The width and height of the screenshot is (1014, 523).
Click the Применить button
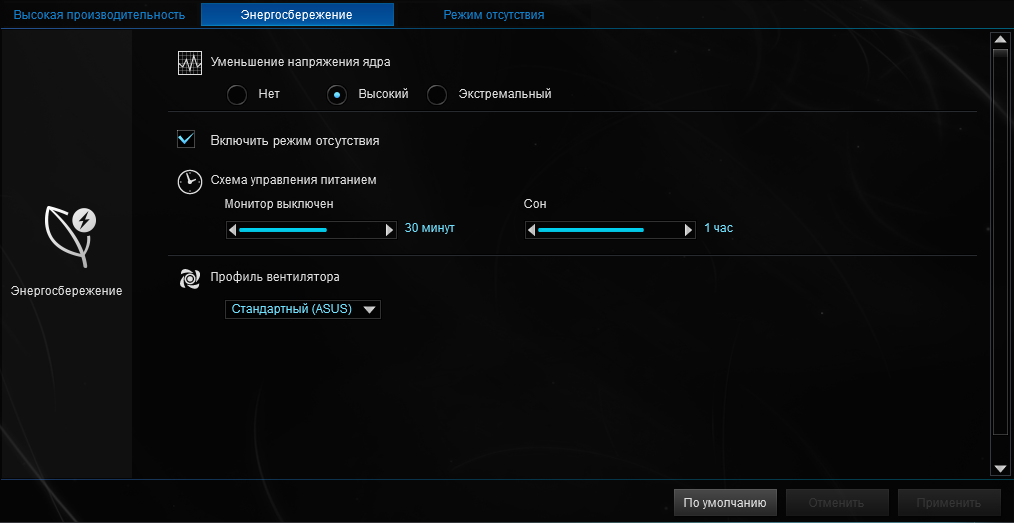coord(949,502)
